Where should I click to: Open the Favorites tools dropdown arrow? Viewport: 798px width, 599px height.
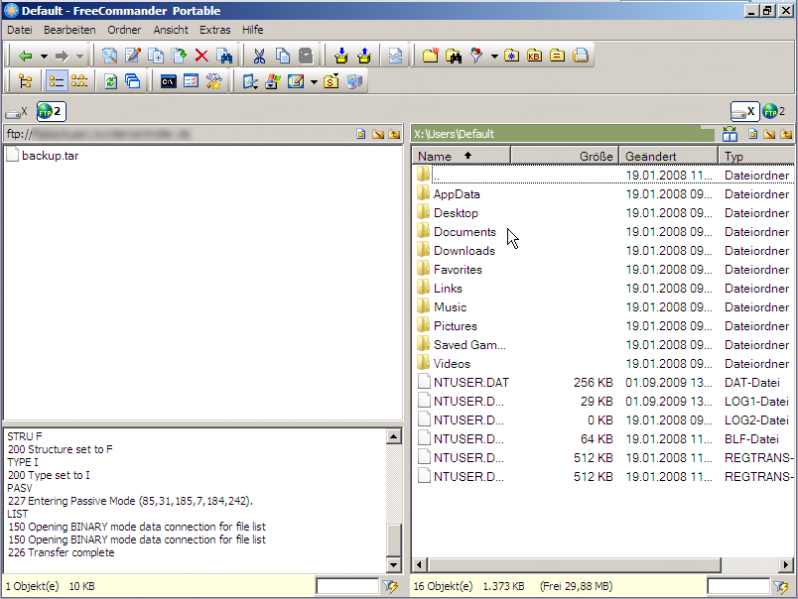314,81
